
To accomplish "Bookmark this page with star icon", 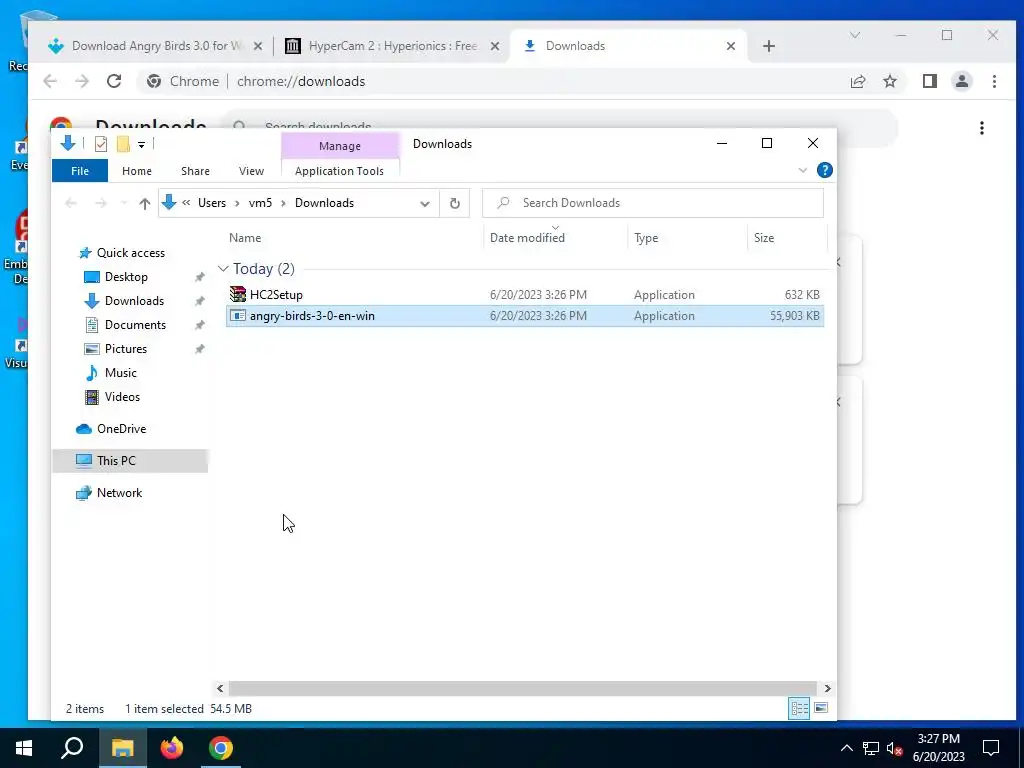I will point(889,82).
